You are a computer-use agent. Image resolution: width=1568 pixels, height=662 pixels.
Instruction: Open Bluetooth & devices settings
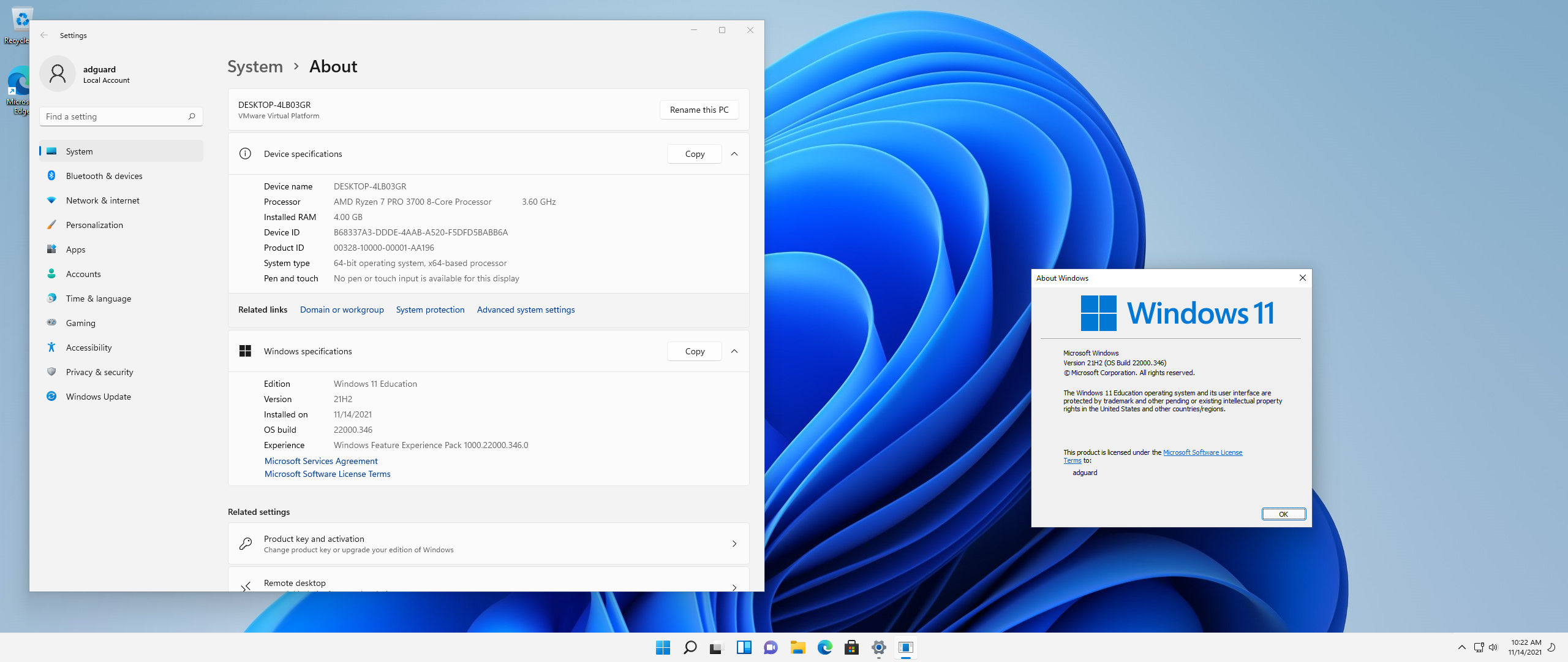pos(121,176)
